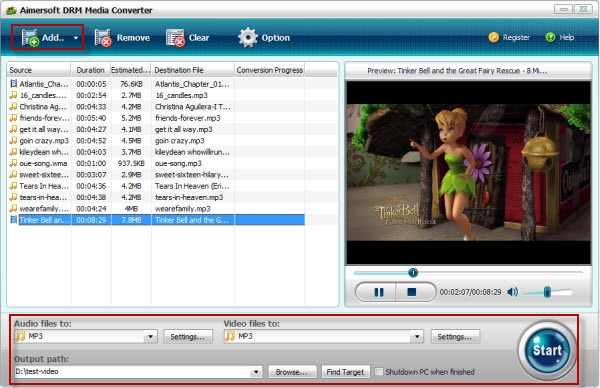600x388 pixels.
Task: Select the wearefamily audio file icon
Action: click(x=14, y=208)
